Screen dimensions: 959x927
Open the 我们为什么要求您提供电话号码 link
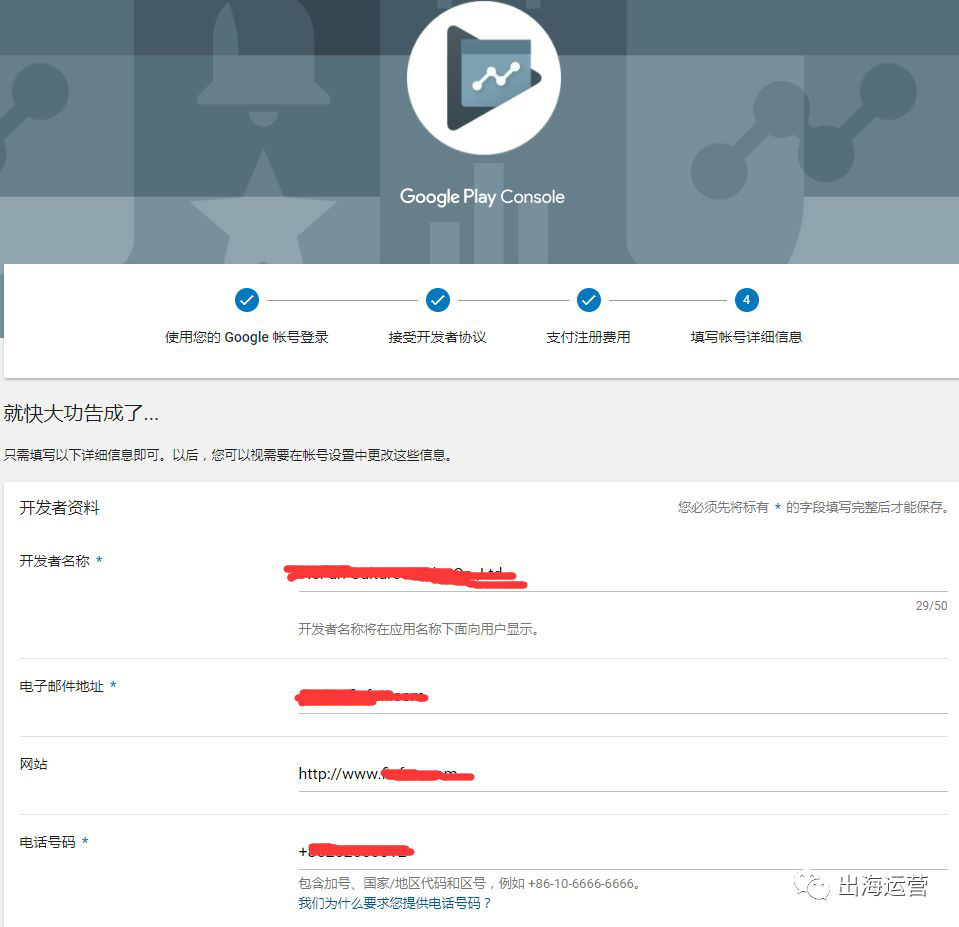click(x=395, y=903)
